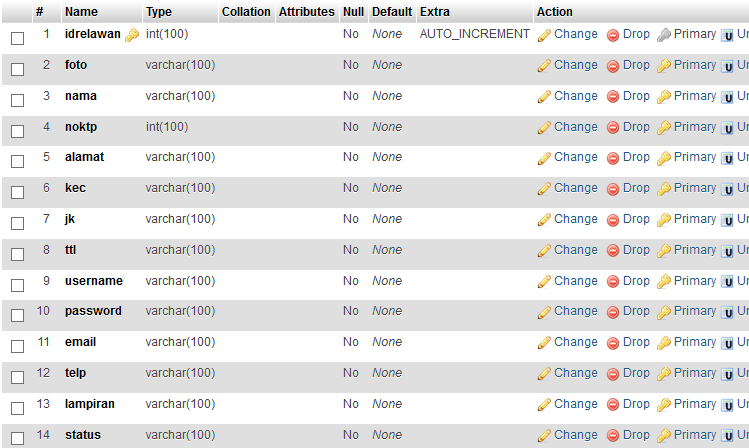Click the red Drop icon for nama

pyautogui.click(x=613, y=97)
